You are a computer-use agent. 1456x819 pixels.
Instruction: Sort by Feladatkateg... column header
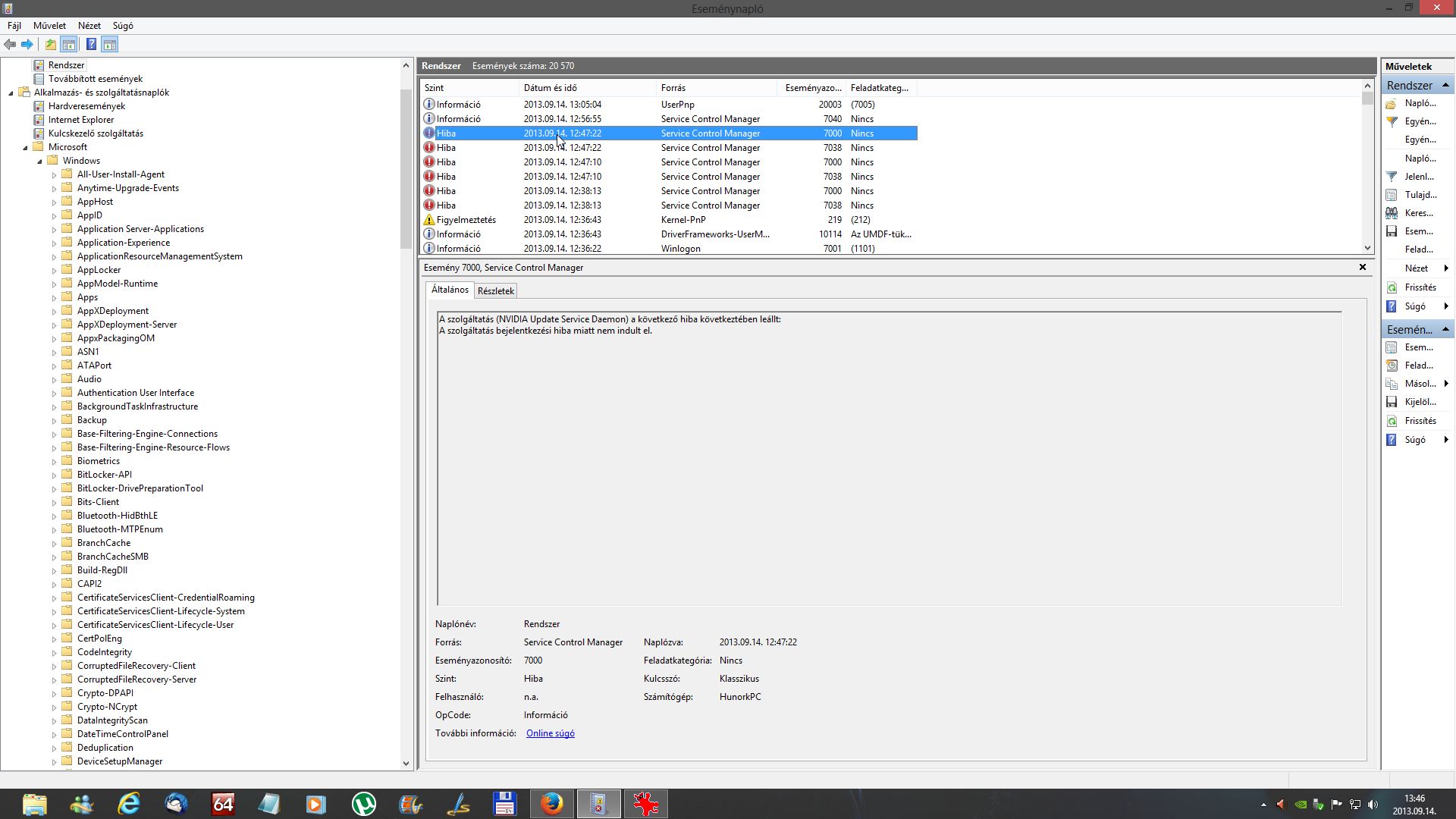880,88
